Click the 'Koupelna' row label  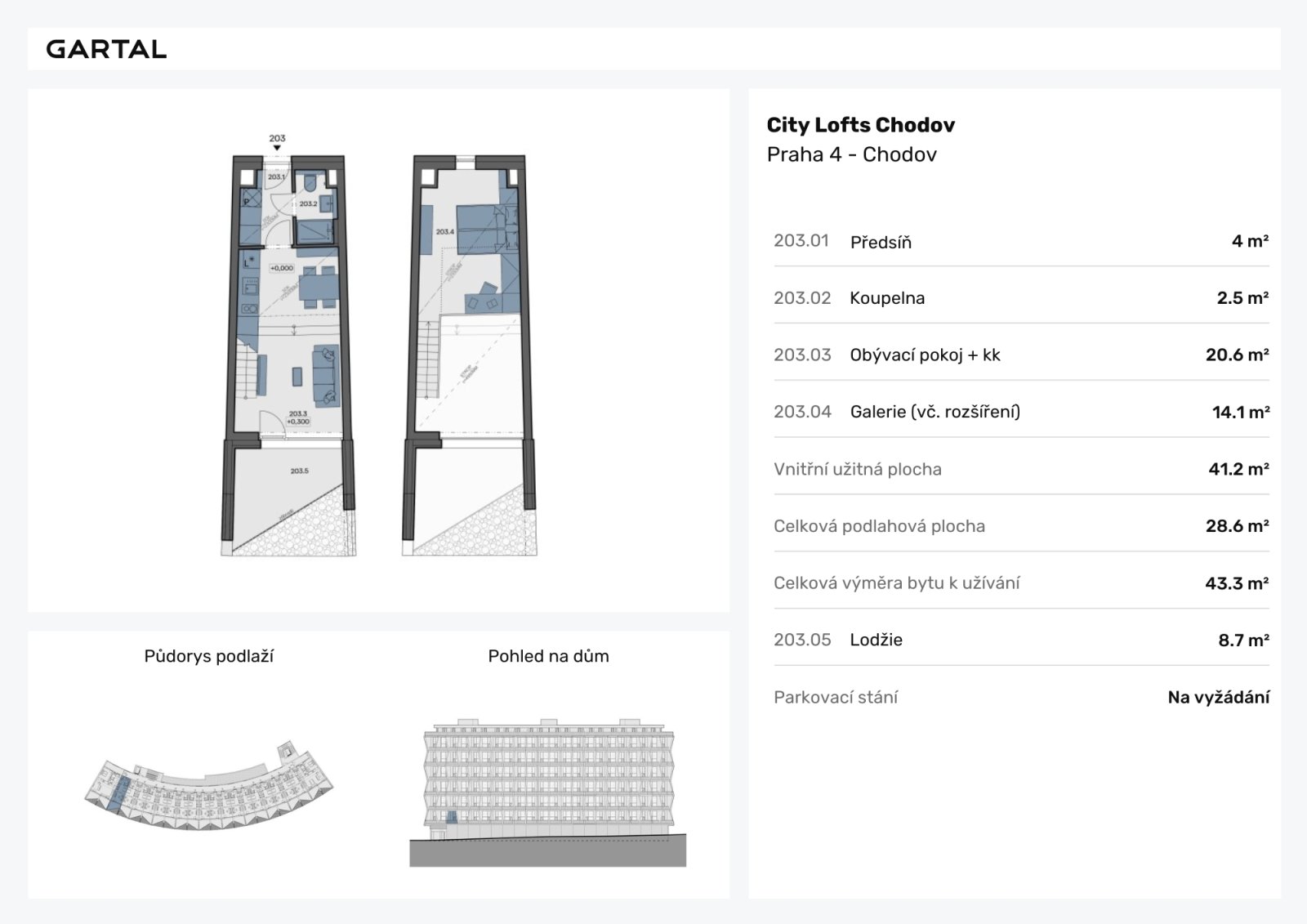click(x=887, y=298)
